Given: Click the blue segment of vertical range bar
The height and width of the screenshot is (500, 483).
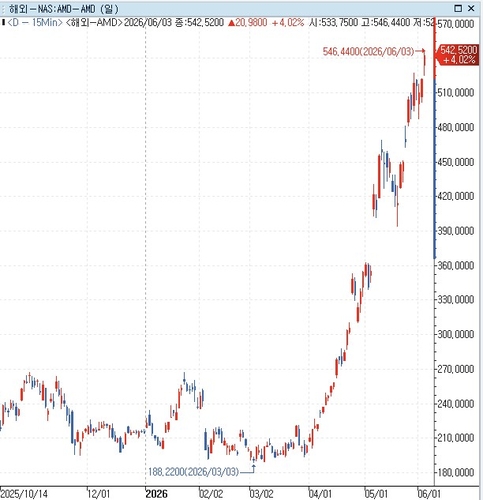Looking at the screenshot, I should [x=435, y=168].
